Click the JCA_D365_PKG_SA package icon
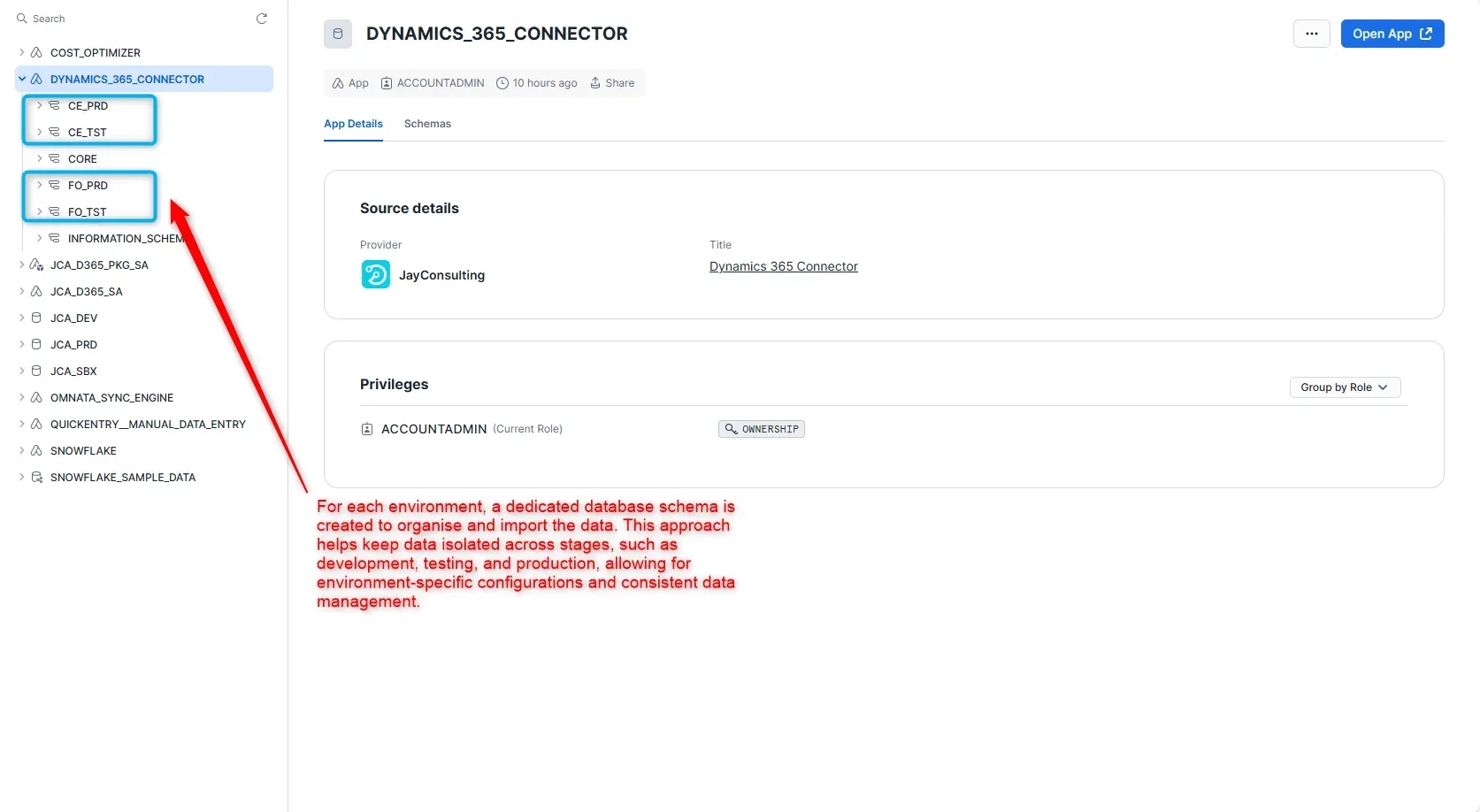This screenshot has width=1480, height=812. 37,265
